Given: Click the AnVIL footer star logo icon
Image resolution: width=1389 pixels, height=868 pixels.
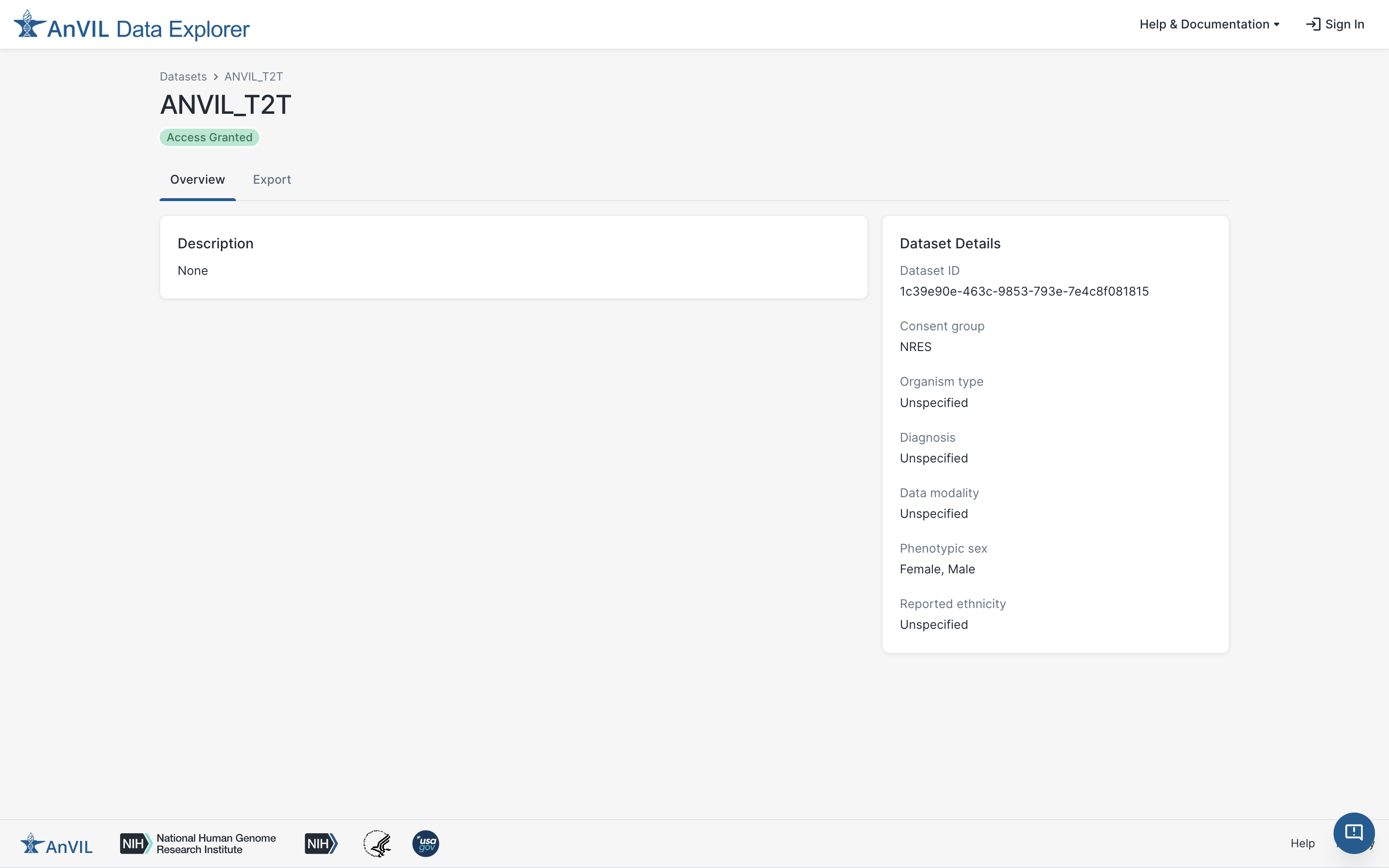Looking at the screenshot, I should [x=30, y=843].
